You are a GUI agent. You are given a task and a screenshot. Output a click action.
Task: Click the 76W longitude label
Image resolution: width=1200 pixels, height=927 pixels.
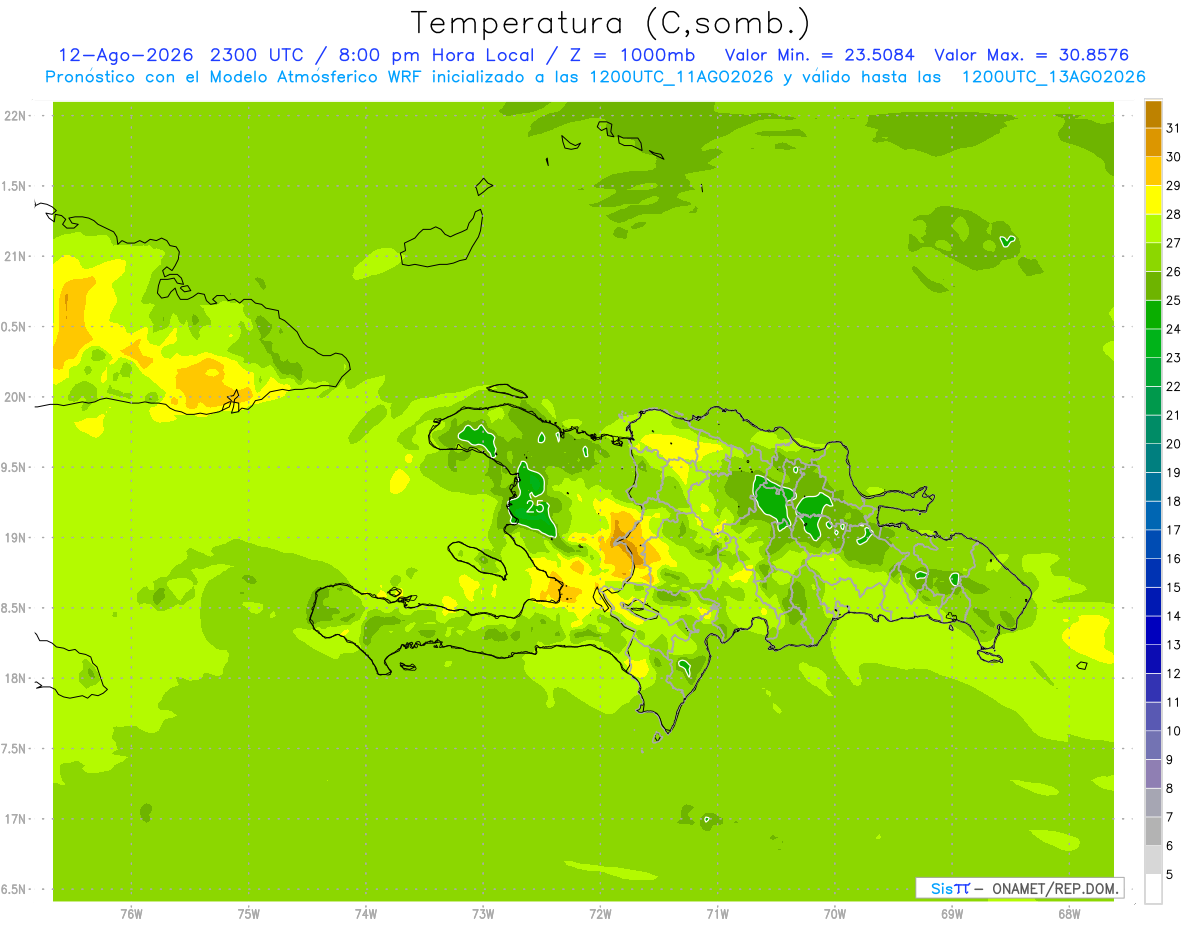pos(131,914)
